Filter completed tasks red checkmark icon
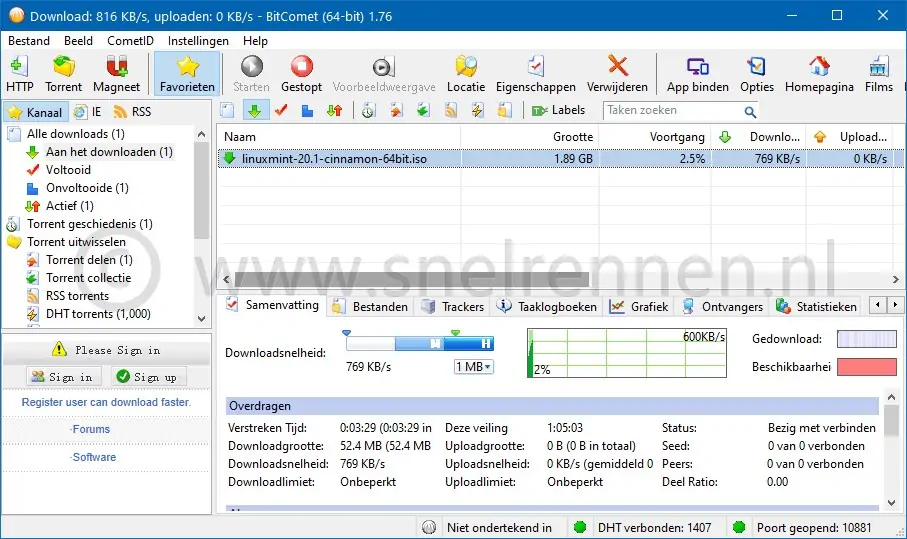907x539 pixels. [281, 110]
